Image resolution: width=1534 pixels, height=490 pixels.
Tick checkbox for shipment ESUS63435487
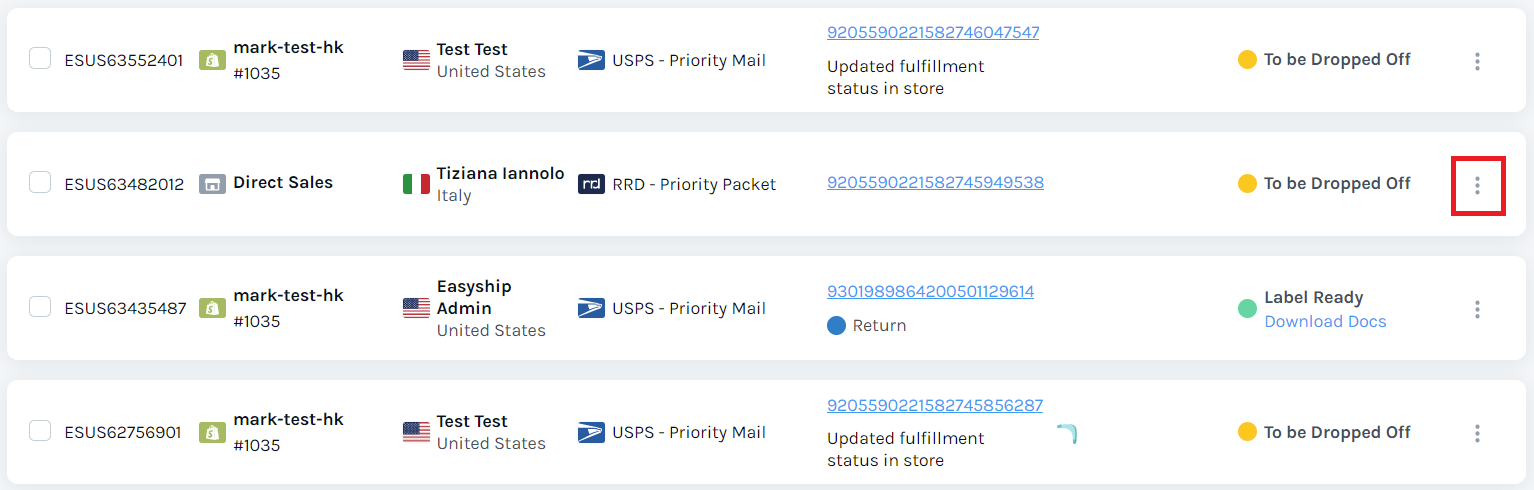[40, 306]
